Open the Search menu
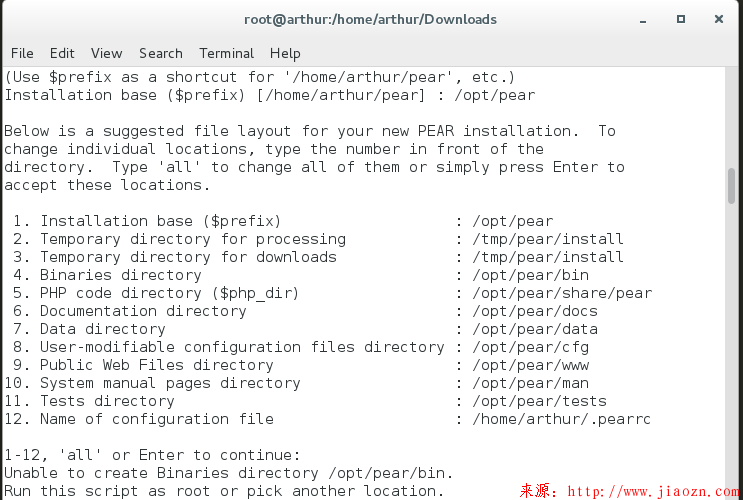The image size is (743, 500). (160, 53)
